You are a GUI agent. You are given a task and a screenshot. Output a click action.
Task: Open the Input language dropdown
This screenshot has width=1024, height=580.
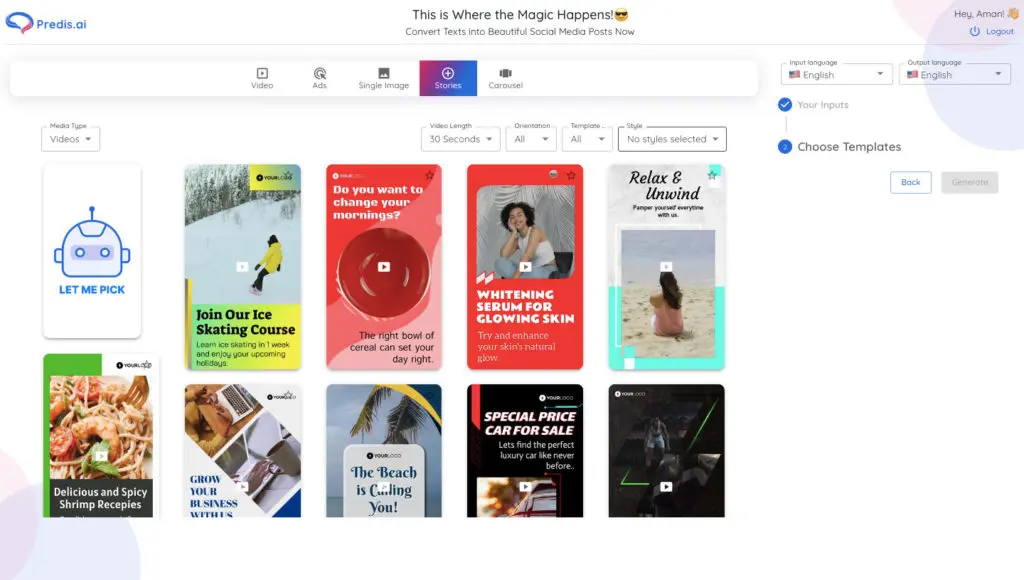837,74
